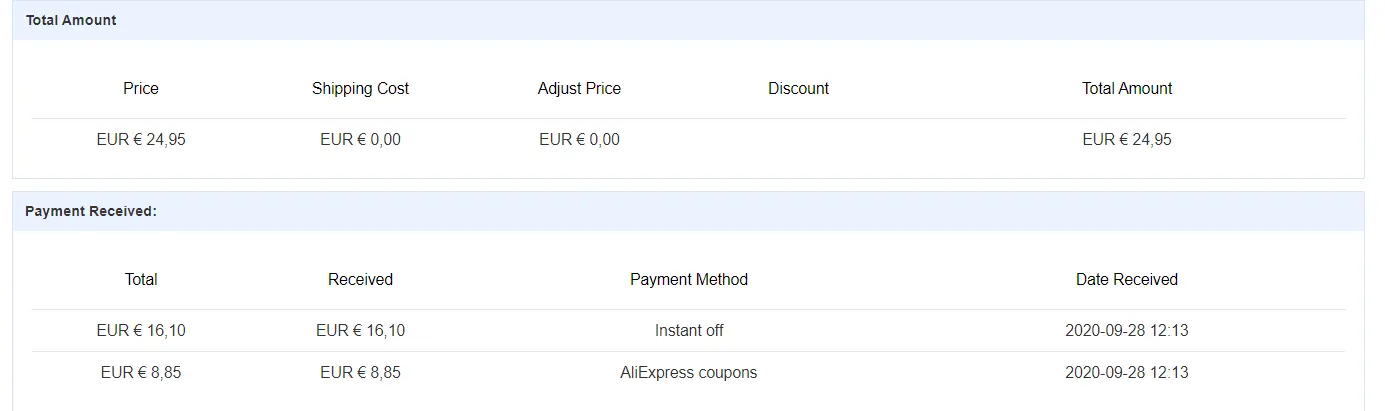Select the Price column header
Image resolution: width=1385 pixels, height=411 pixels.
pyautogui.click(x=141, y=88)
